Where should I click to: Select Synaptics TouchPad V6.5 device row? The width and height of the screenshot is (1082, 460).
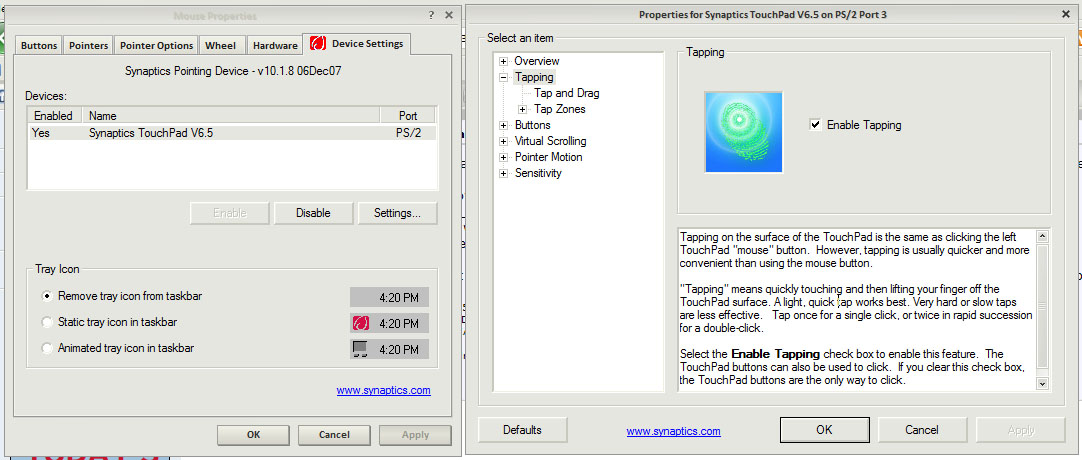[x=233, y=133]
